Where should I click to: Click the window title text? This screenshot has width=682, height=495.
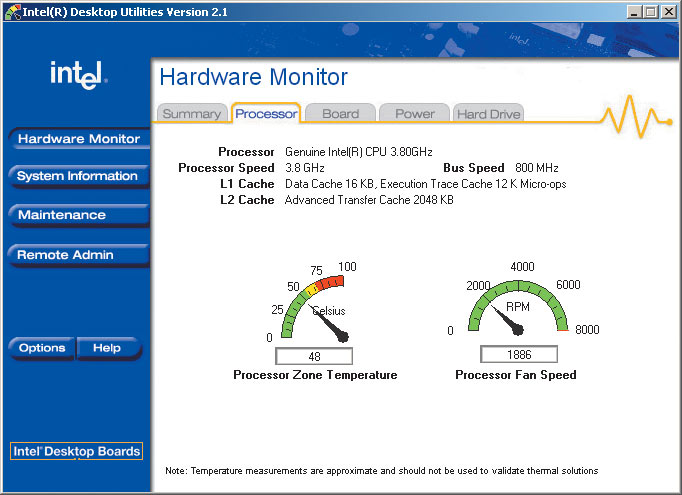tap(125, 12)
